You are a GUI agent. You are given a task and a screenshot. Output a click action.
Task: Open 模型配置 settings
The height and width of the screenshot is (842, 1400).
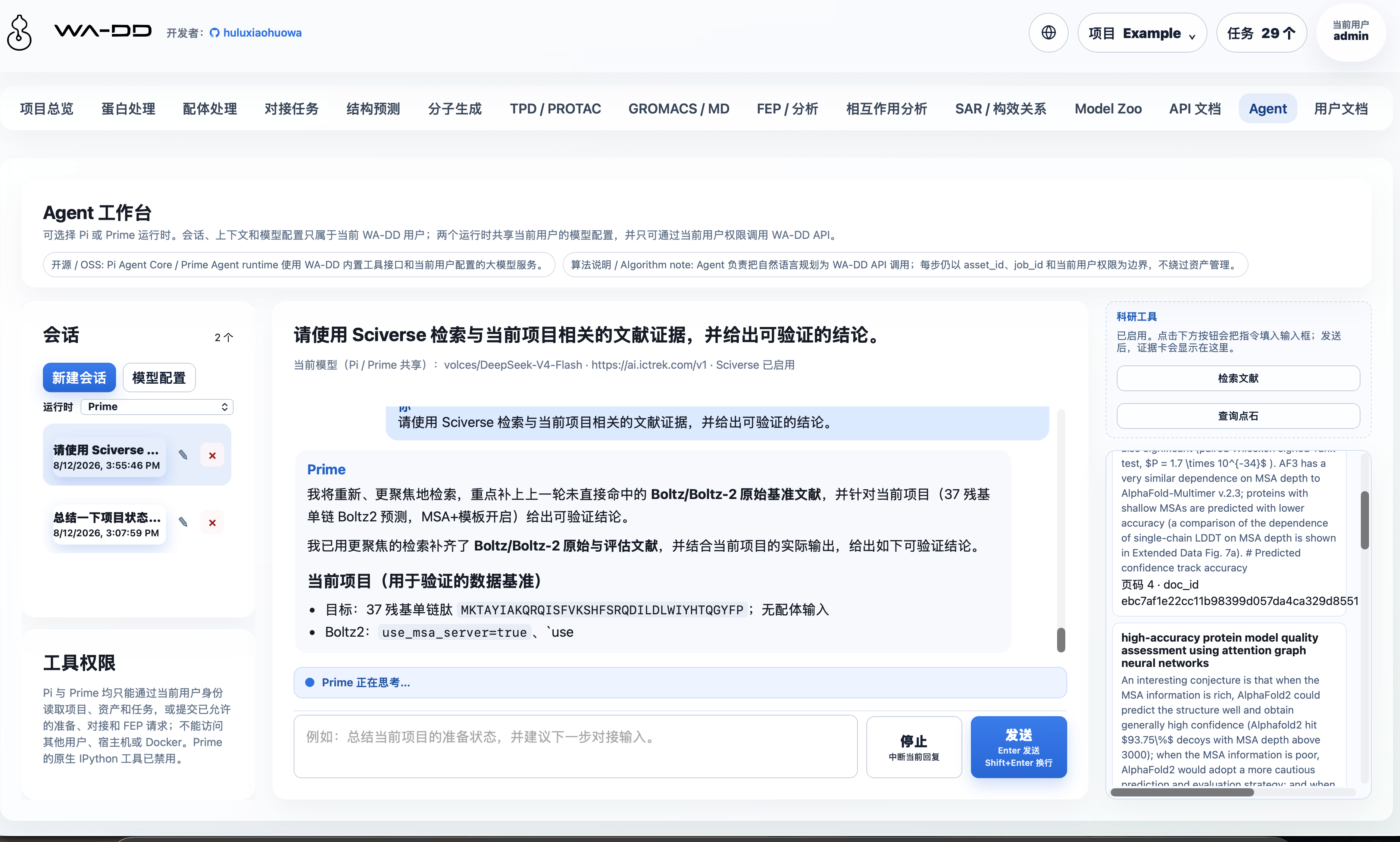(159, 377)
